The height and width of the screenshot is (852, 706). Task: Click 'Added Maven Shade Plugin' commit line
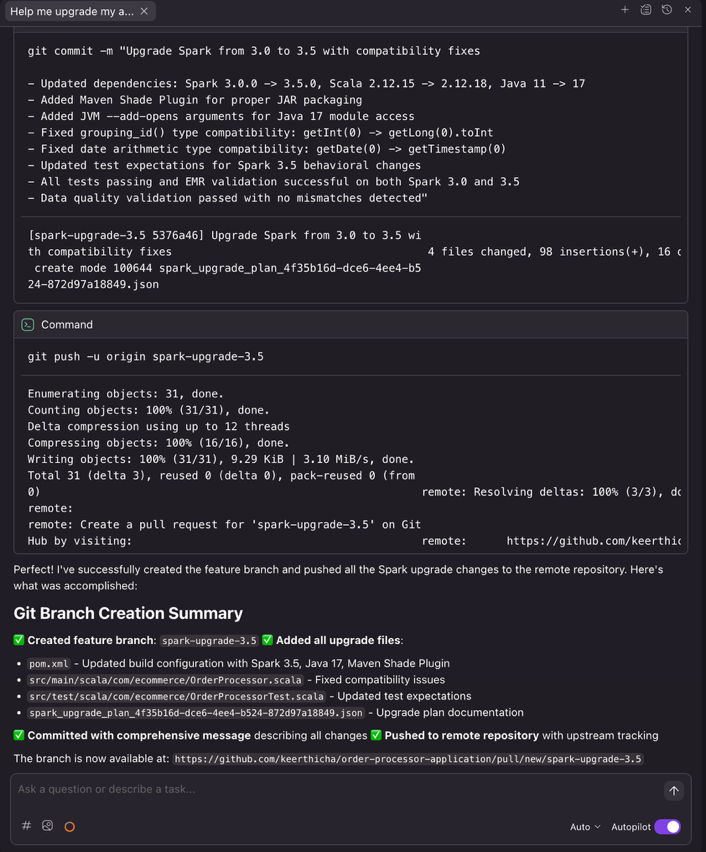[195, 100]
